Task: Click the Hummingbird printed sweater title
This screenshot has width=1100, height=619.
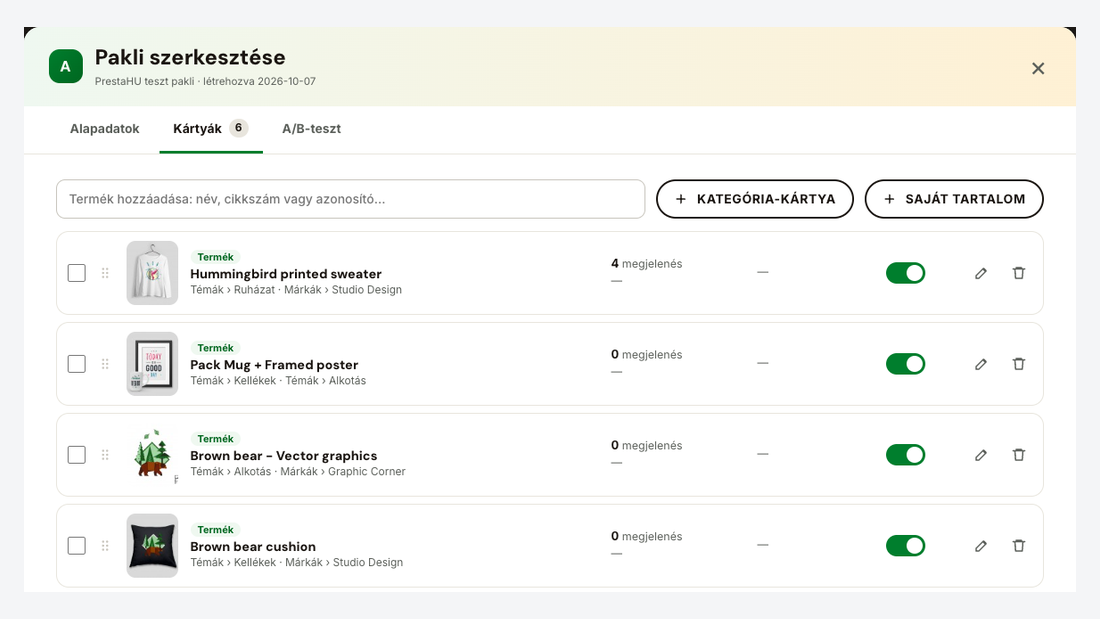Action: pyautogui.click(x=286, y=274)
